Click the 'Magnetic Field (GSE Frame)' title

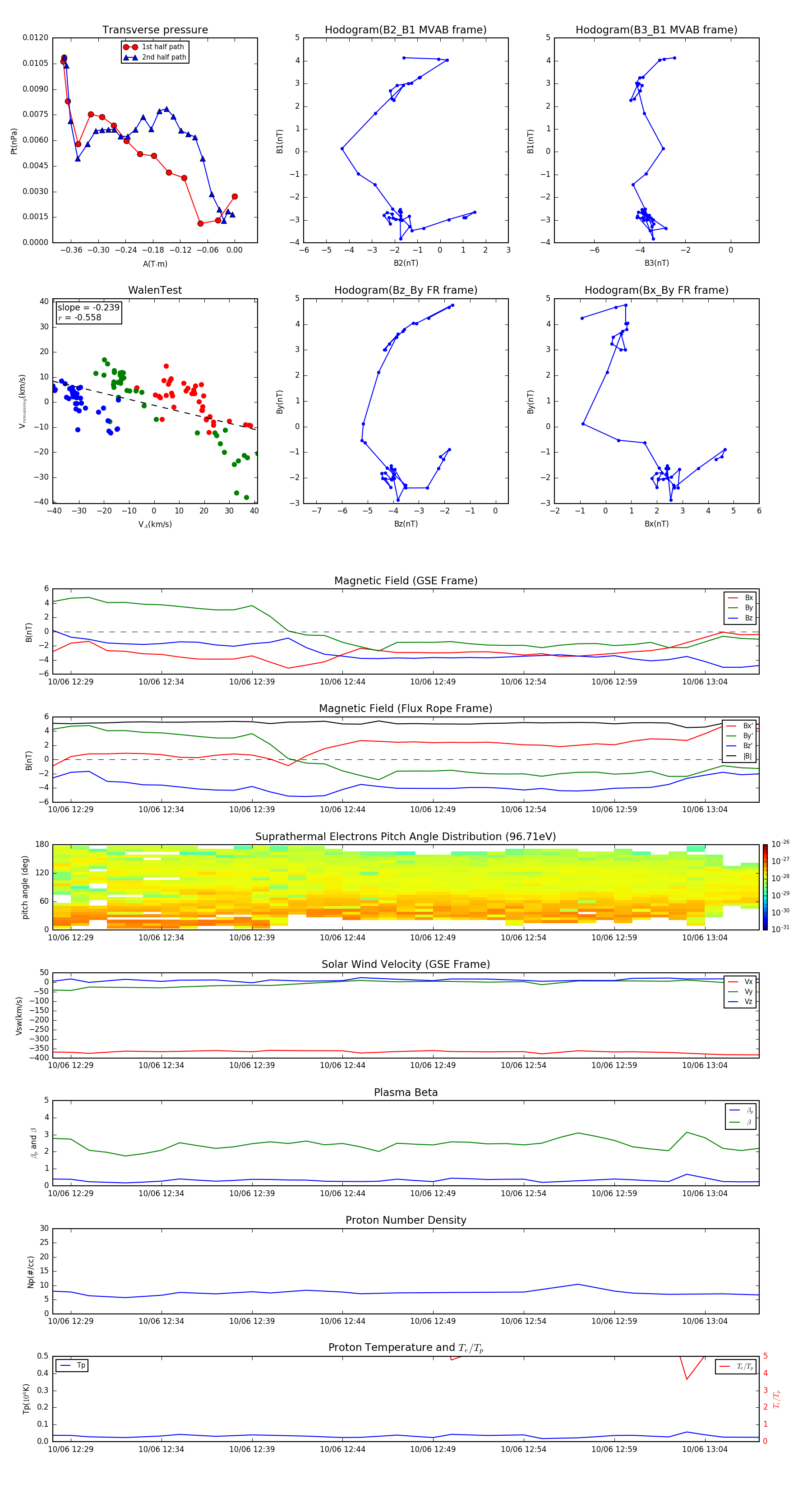(406, 581)
